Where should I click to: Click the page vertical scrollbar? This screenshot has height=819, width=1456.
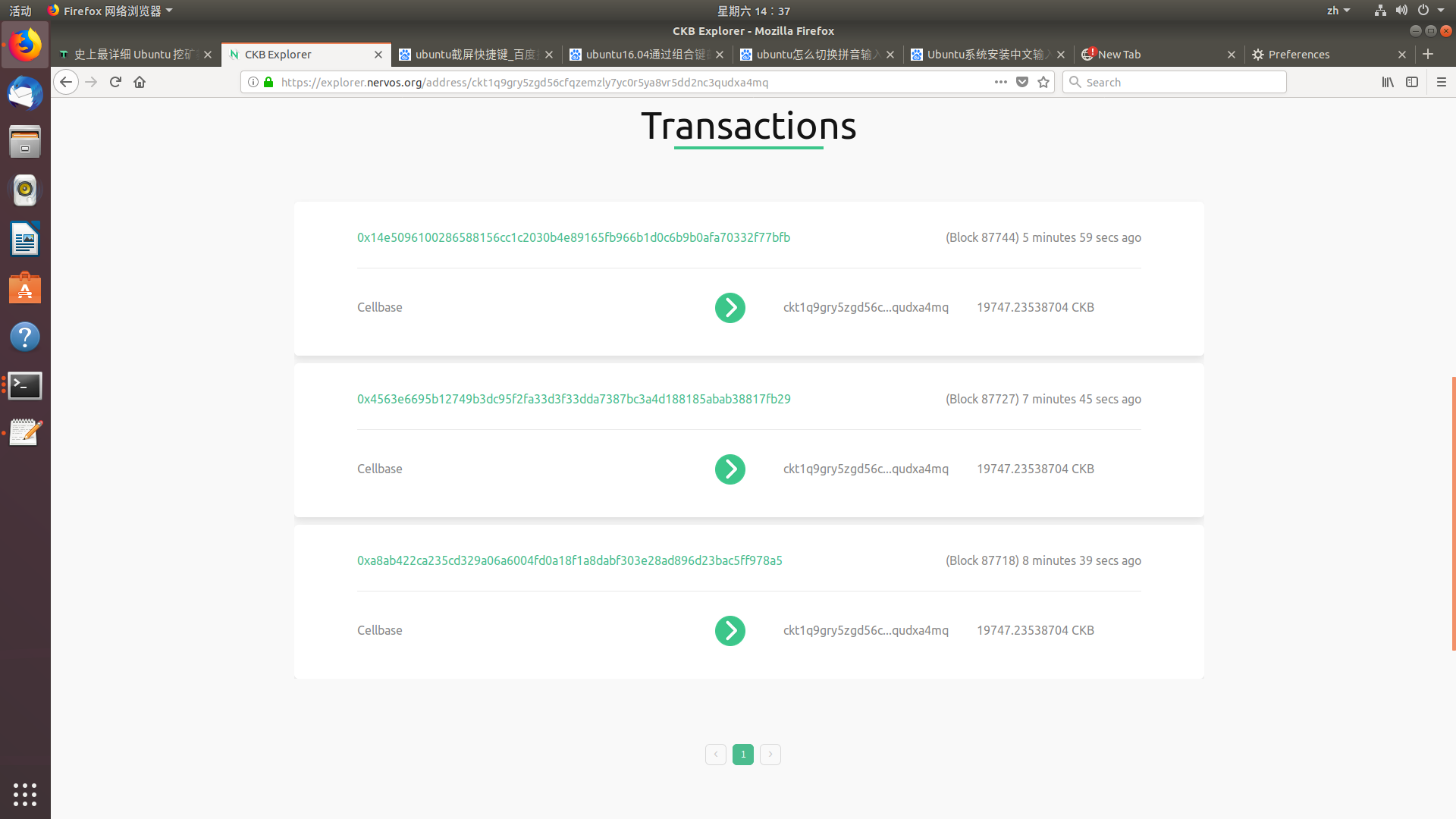click(x=1453, y=513)
